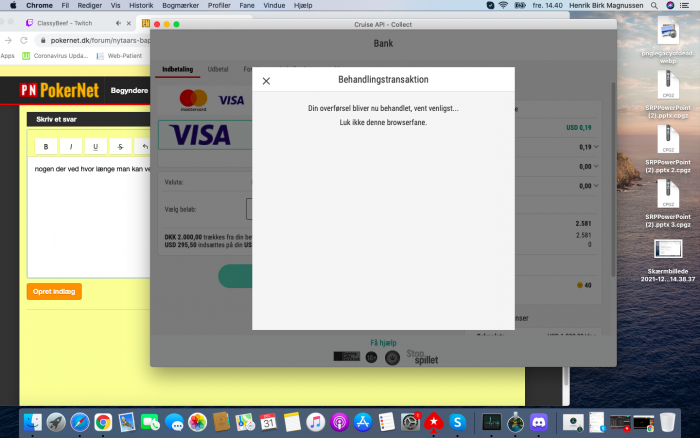Switch to the Udbetal tab in Bank
Screen dimensions: 700x438
pos(218,69)
